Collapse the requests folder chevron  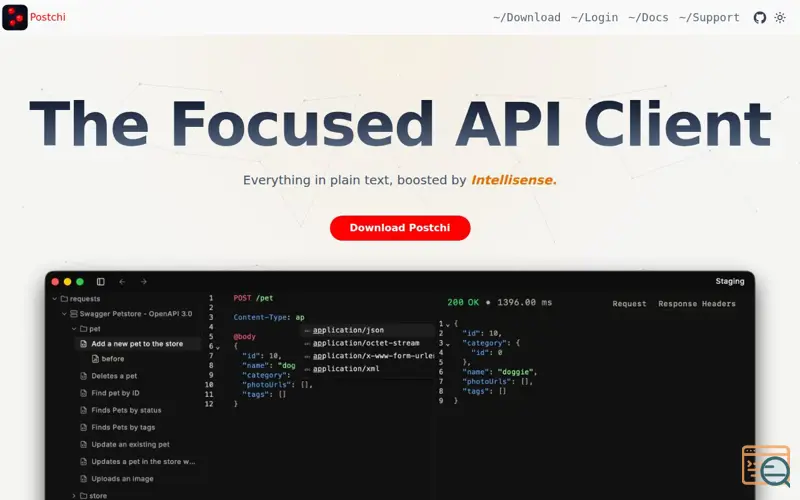(x=55, y=298)
